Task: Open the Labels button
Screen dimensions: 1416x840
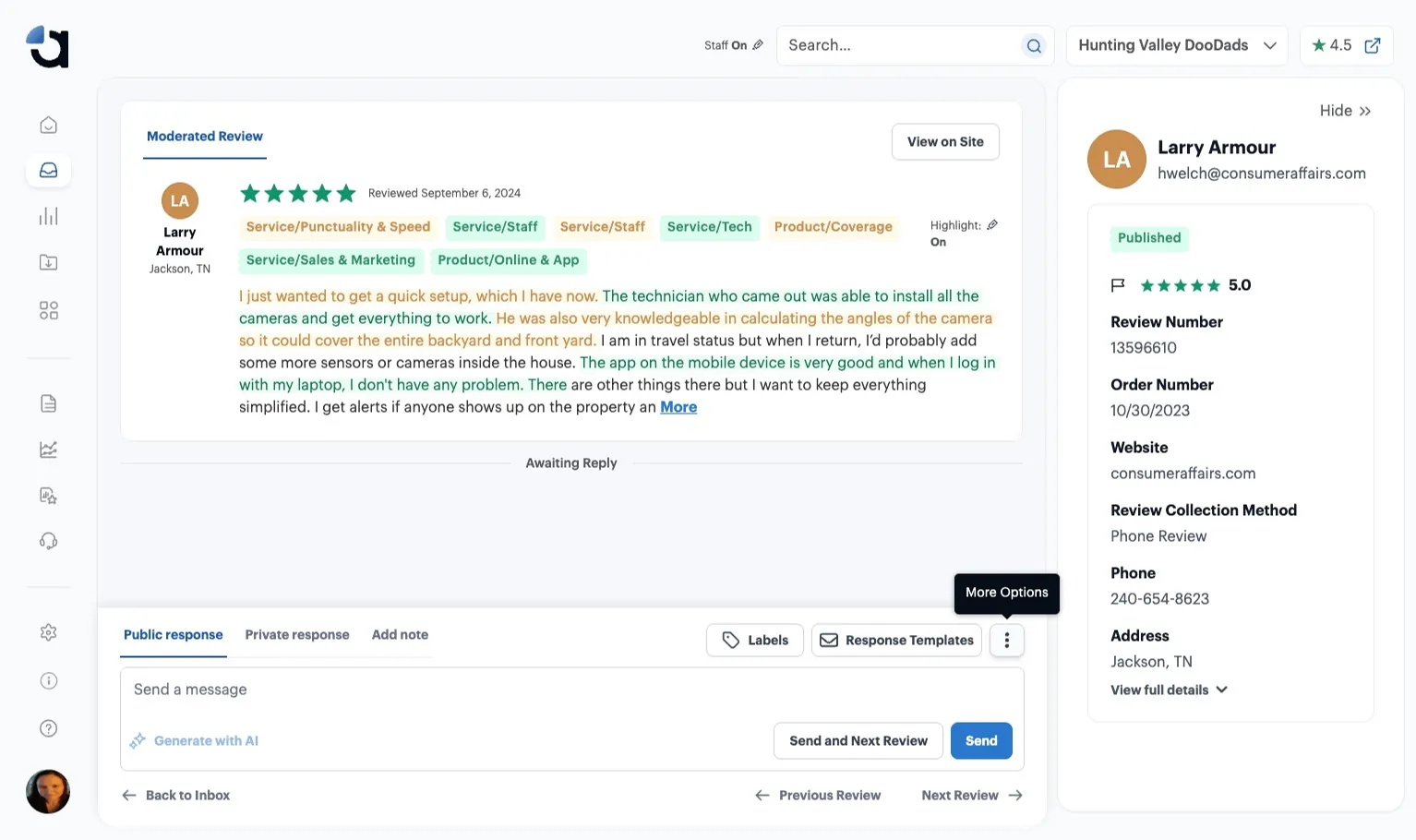Action: coord(755,640)
